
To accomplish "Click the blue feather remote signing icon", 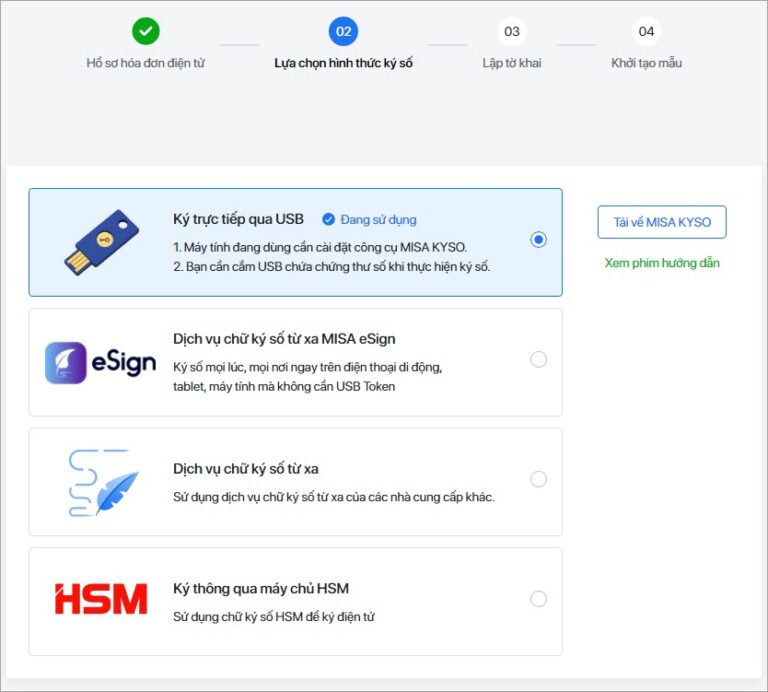I will (103, 482).
